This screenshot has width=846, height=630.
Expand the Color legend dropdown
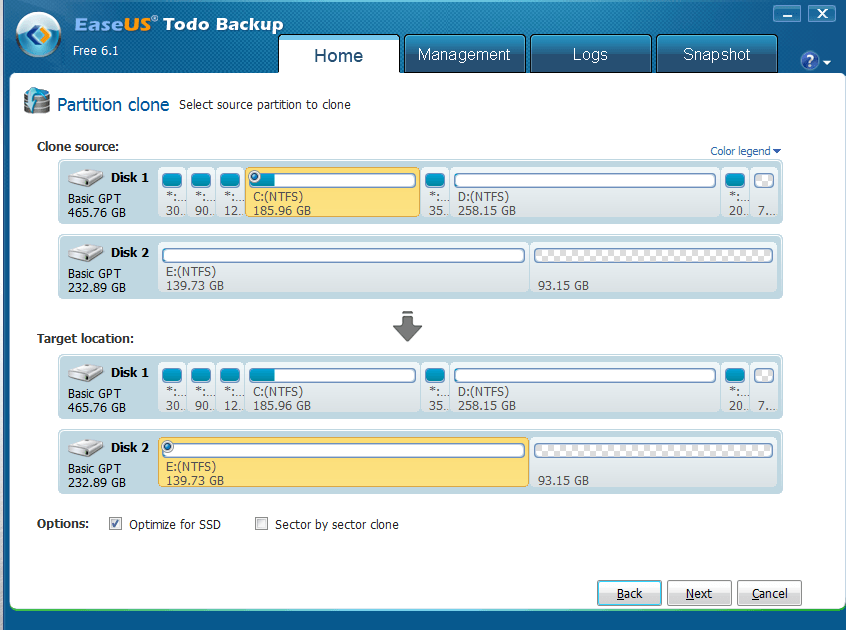745,151
